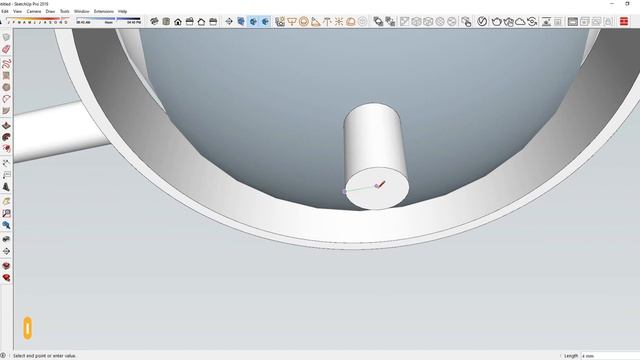Click the V-Ray render teapot icon
640x360 pixels.
(x=496, y=22)
